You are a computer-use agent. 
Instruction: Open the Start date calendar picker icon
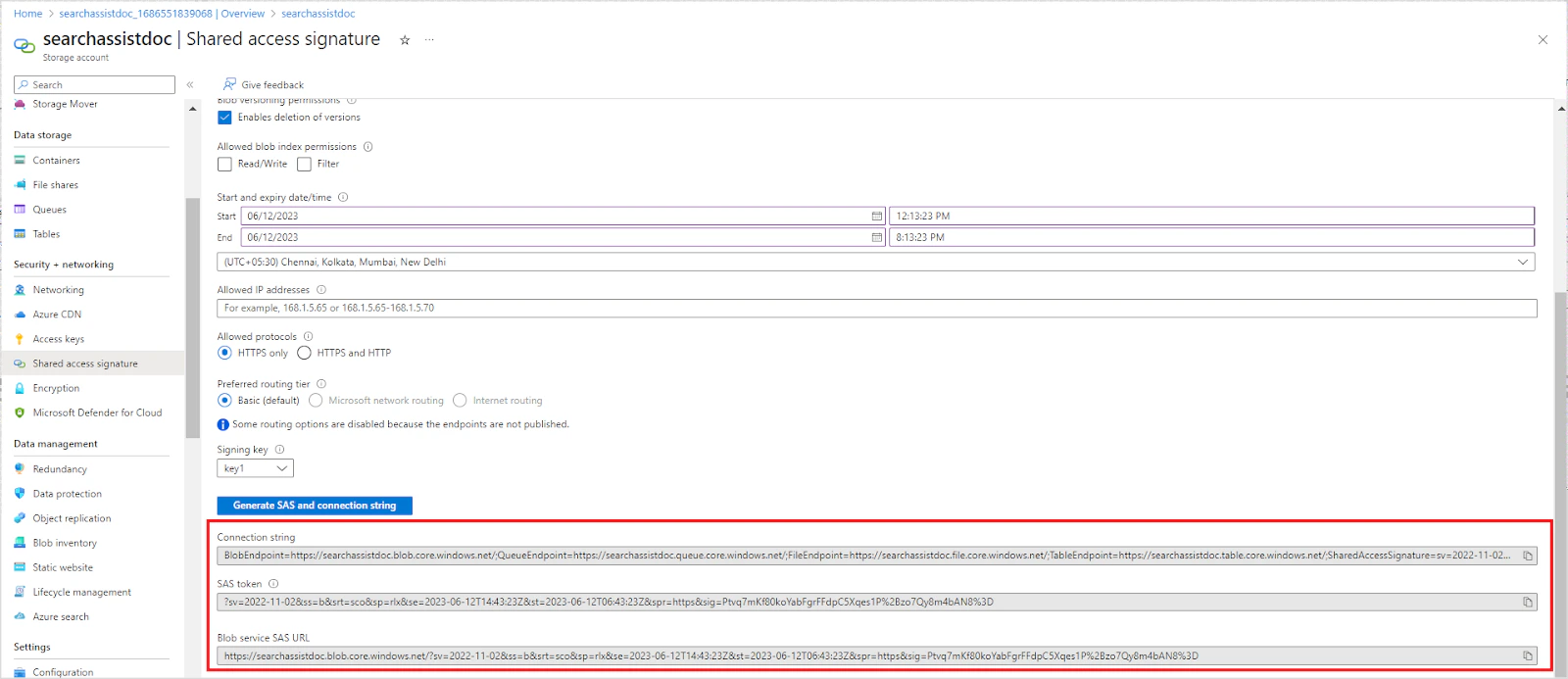tap(876, 216)
